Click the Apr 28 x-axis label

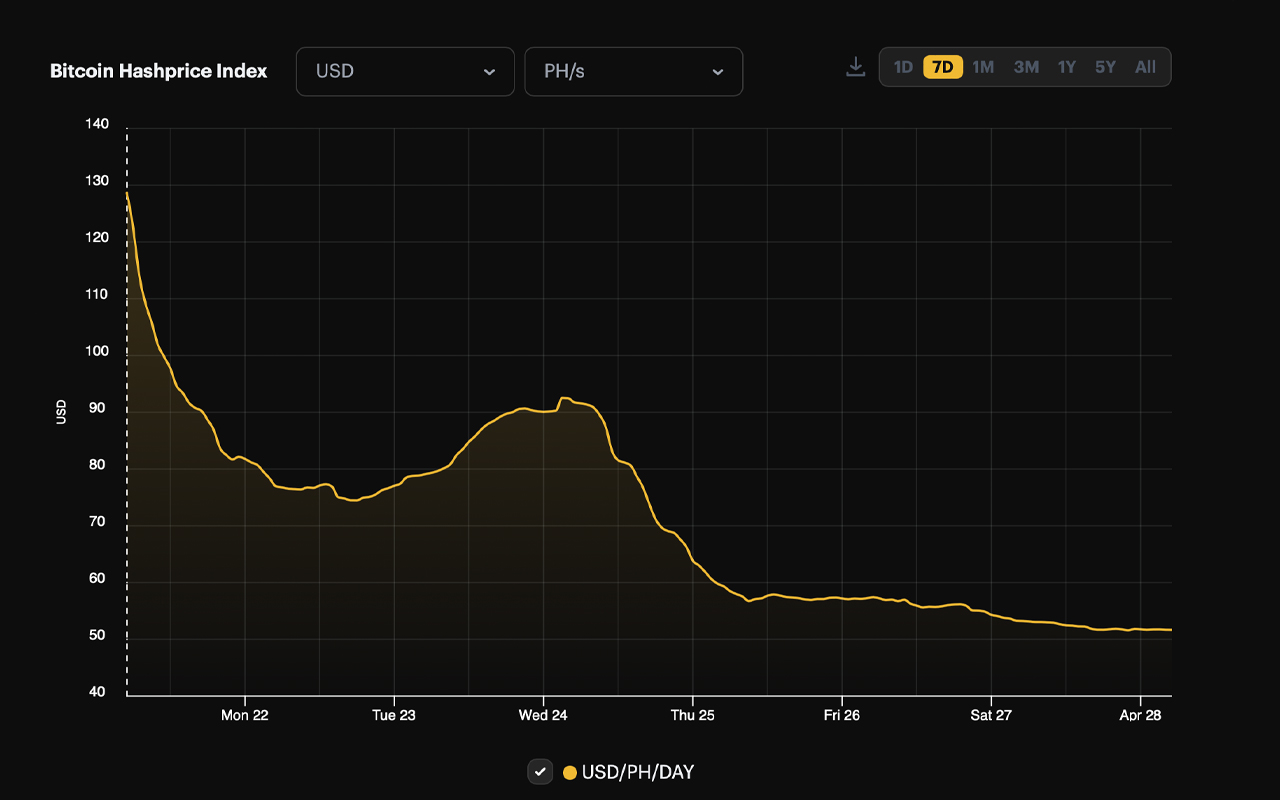tap(1140, 715)
